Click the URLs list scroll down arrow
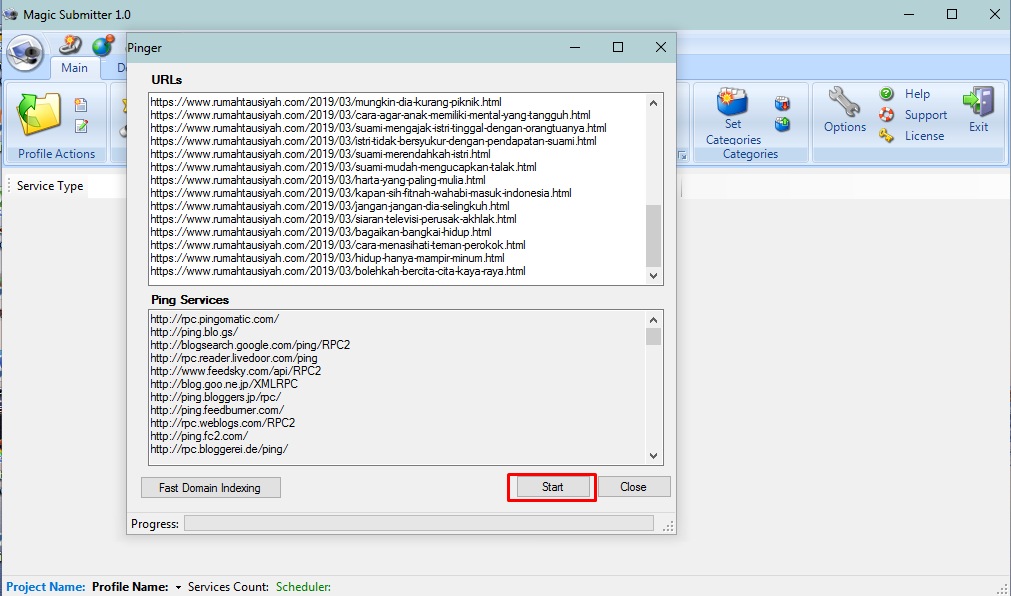This screenshot has width=1011, height=596. [654, 275]
